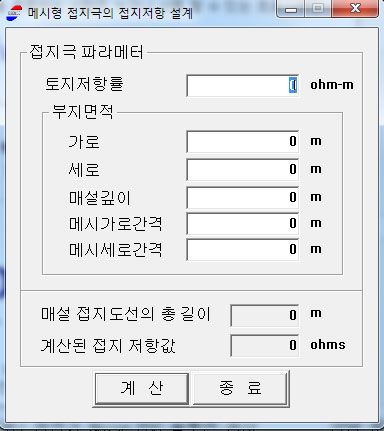Close the window with X button
The width and height of the screenshot is (384, 431).
[355, 9]
